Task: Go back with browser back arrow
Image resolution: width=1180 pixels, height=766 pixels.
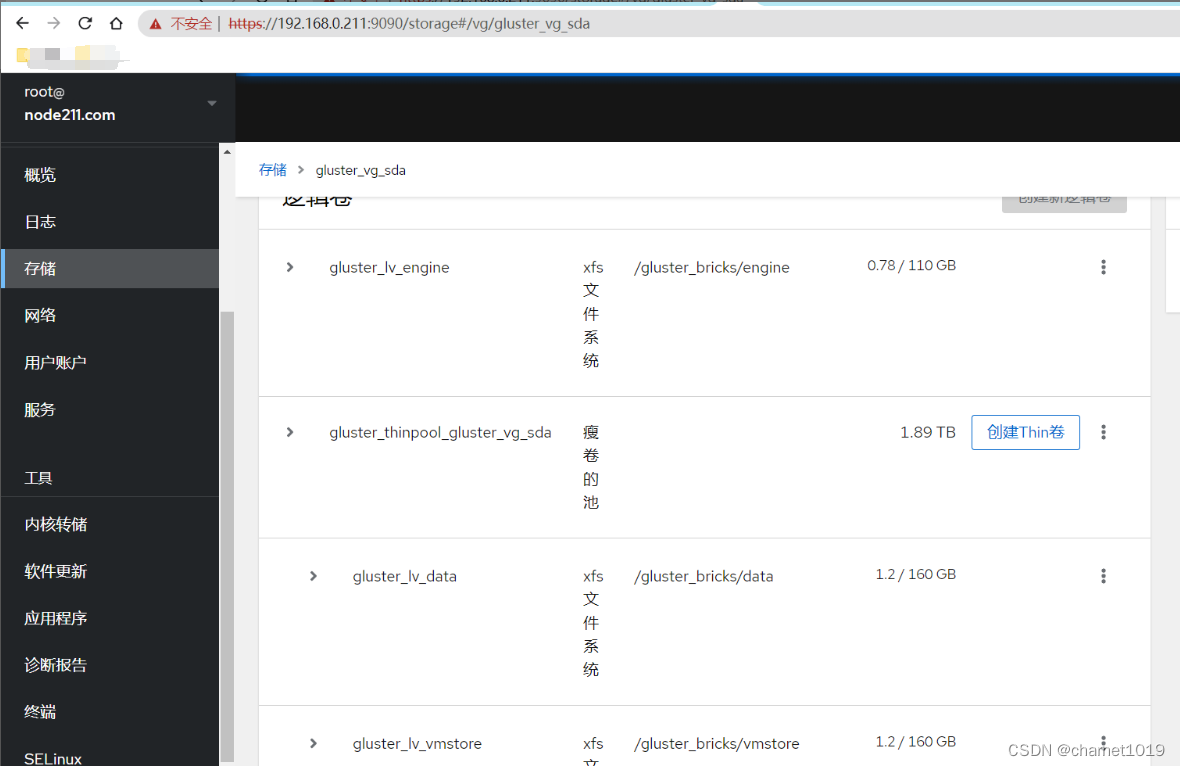Action: tap(23, 23)
